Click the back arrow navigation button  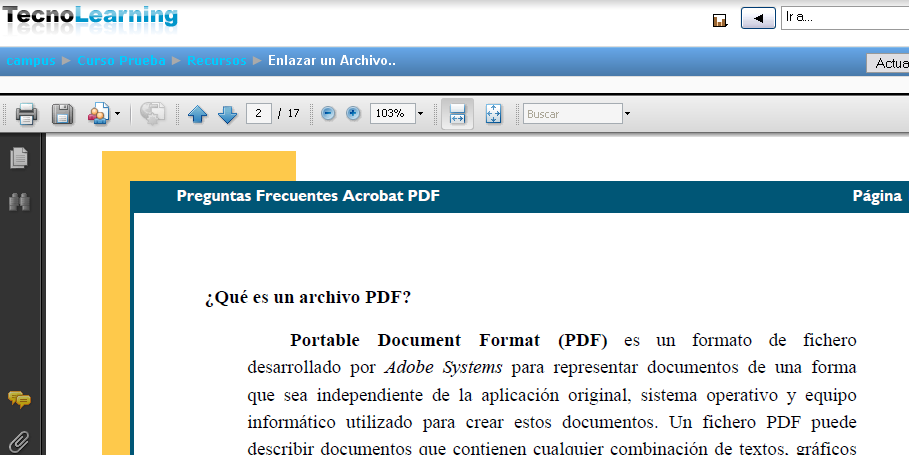[758, 18]
